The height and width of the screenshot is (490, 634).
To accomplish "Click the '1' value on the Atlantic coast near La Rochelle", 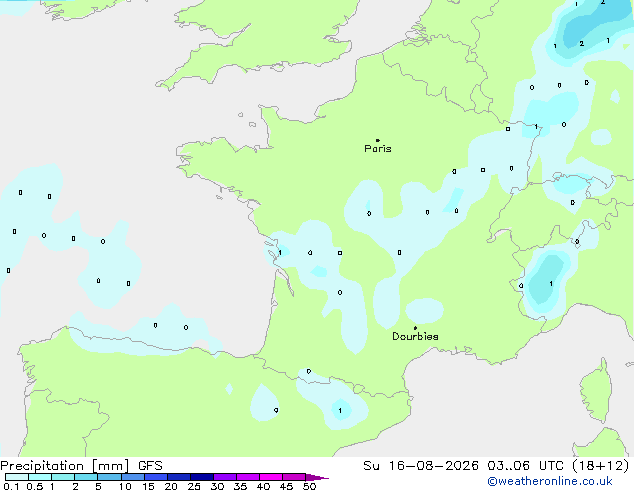I will tap(280, 253).
